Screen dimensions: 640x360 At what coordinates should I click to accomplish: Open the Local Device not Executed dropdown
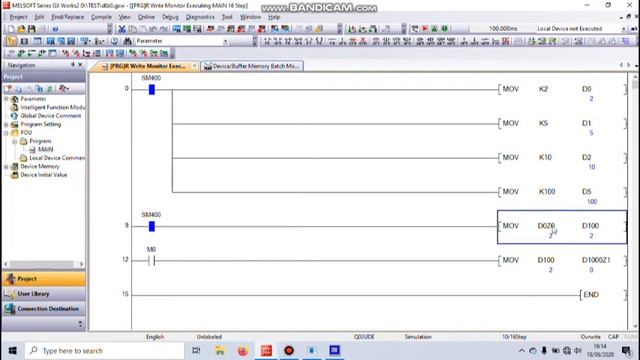click(623, 29)
